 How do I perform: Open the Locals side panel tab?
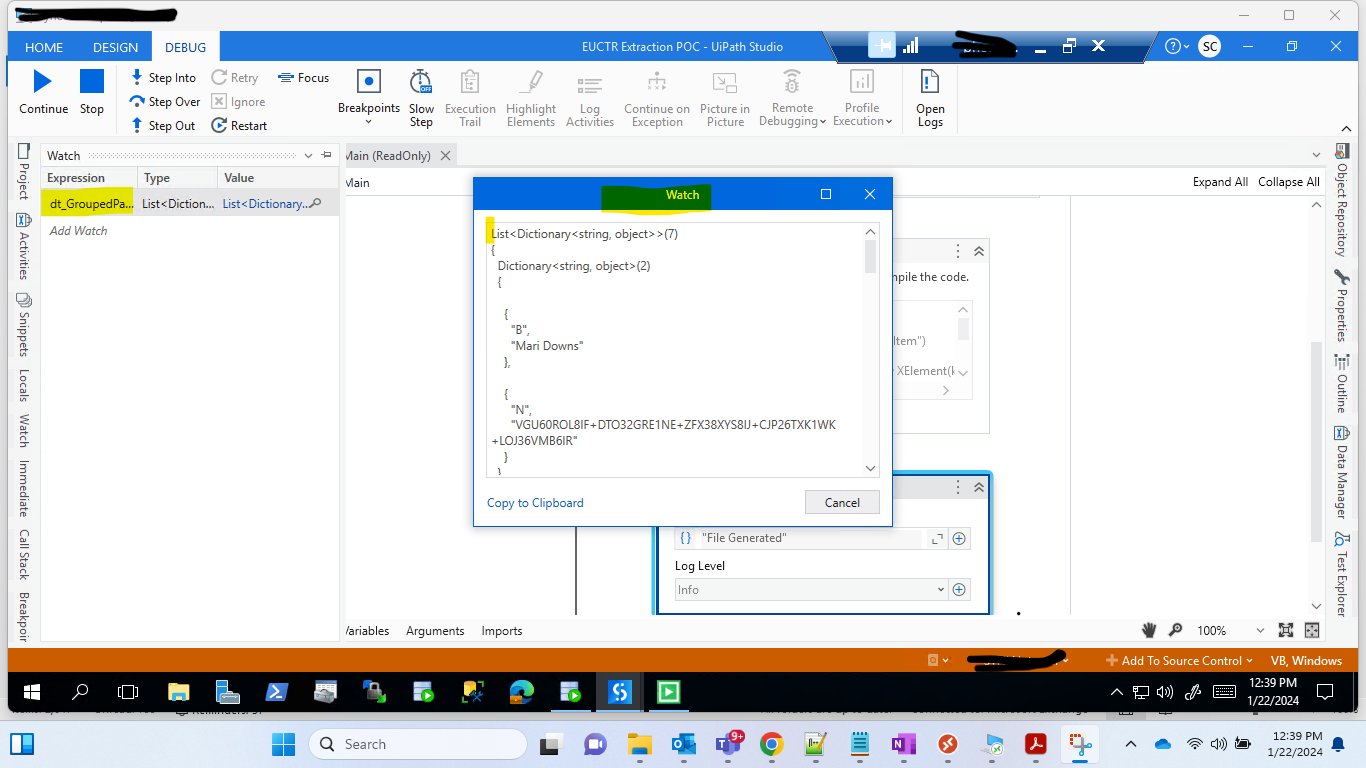coord(23,385)
